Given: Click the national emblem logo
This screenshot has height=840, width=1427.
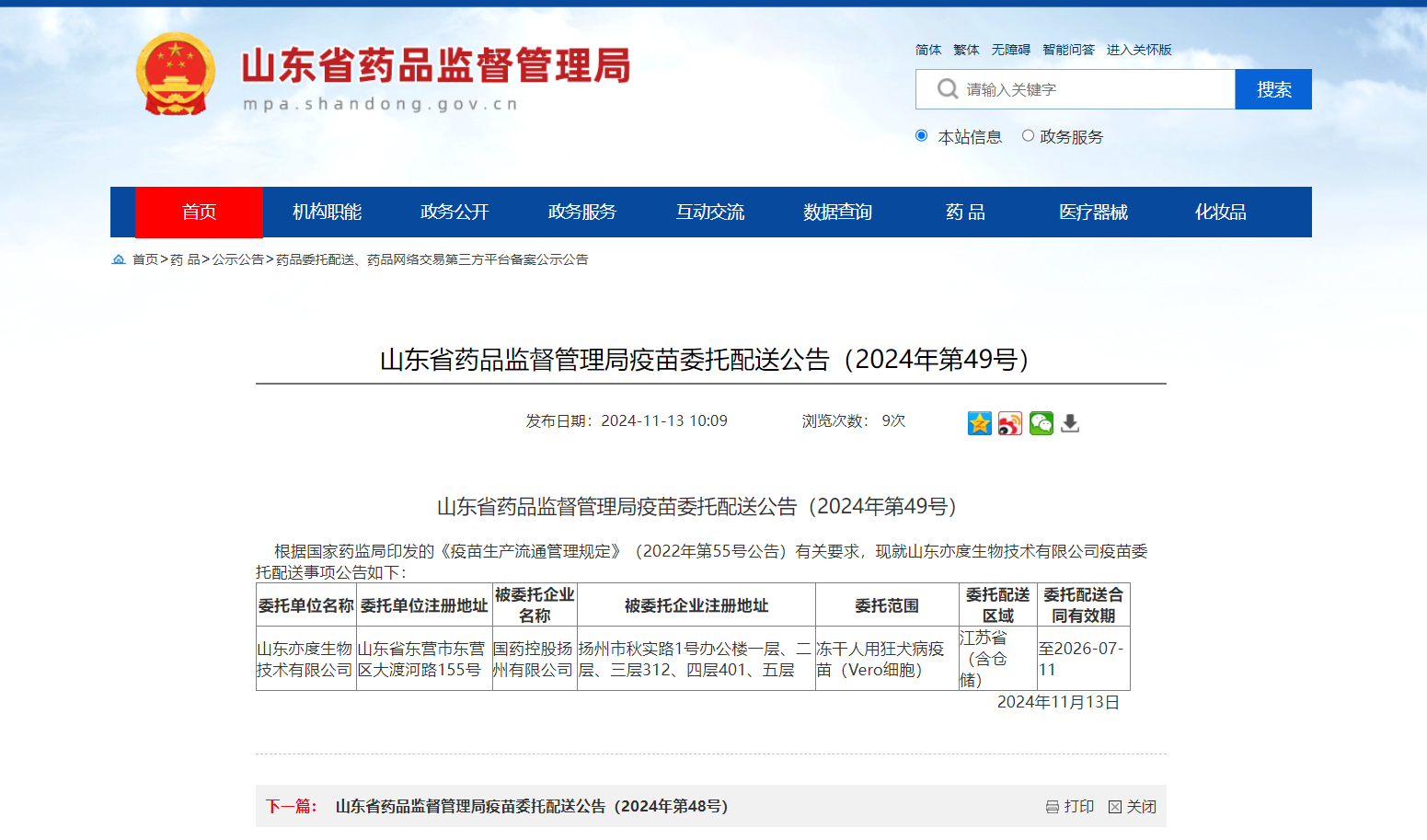Looking at the screenshot, I should point(176,75).
